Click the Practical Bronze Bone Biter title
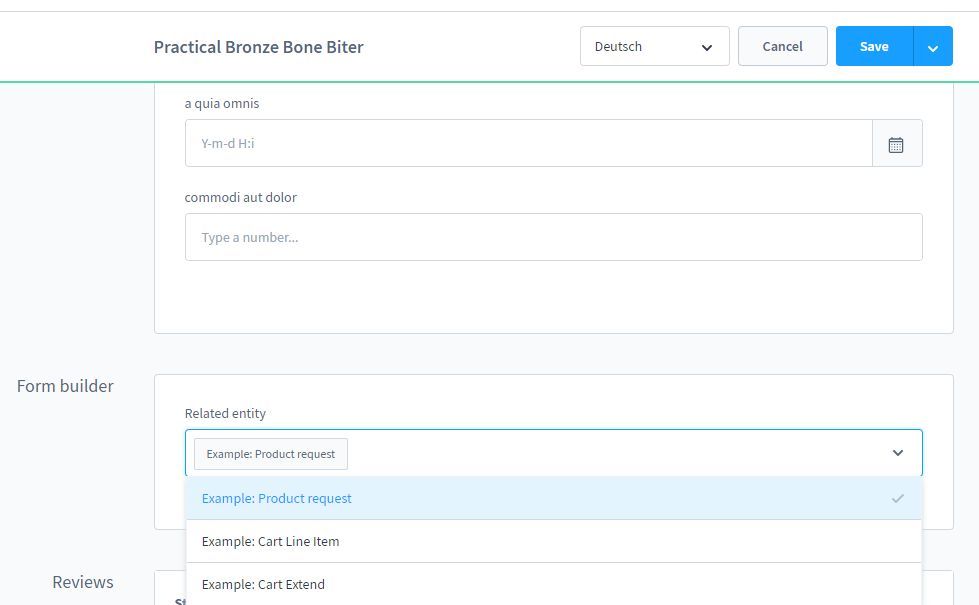Viewport: 979px width, 605px height. click(258, 47)
